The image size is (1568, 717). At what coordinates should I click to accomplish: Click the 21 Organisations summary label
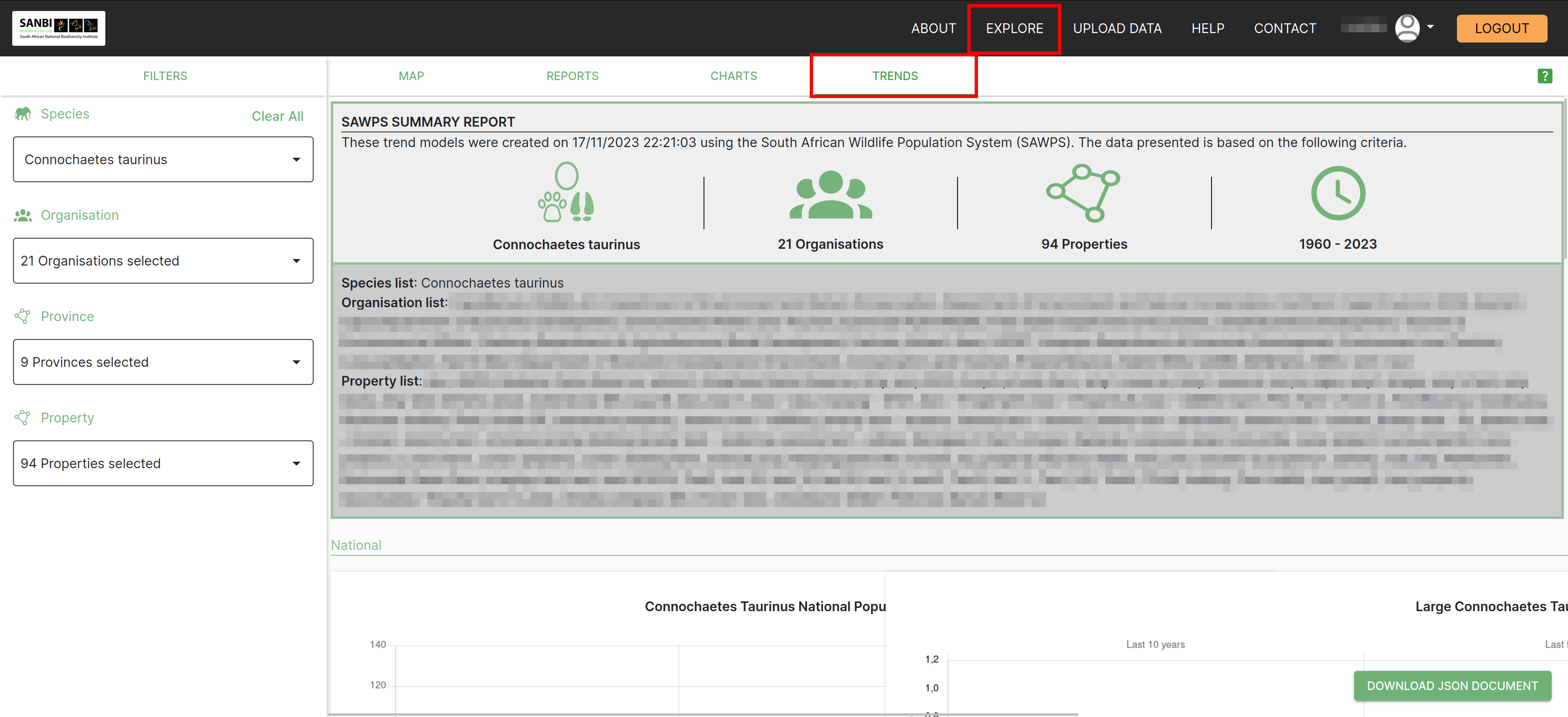[830, 243]
